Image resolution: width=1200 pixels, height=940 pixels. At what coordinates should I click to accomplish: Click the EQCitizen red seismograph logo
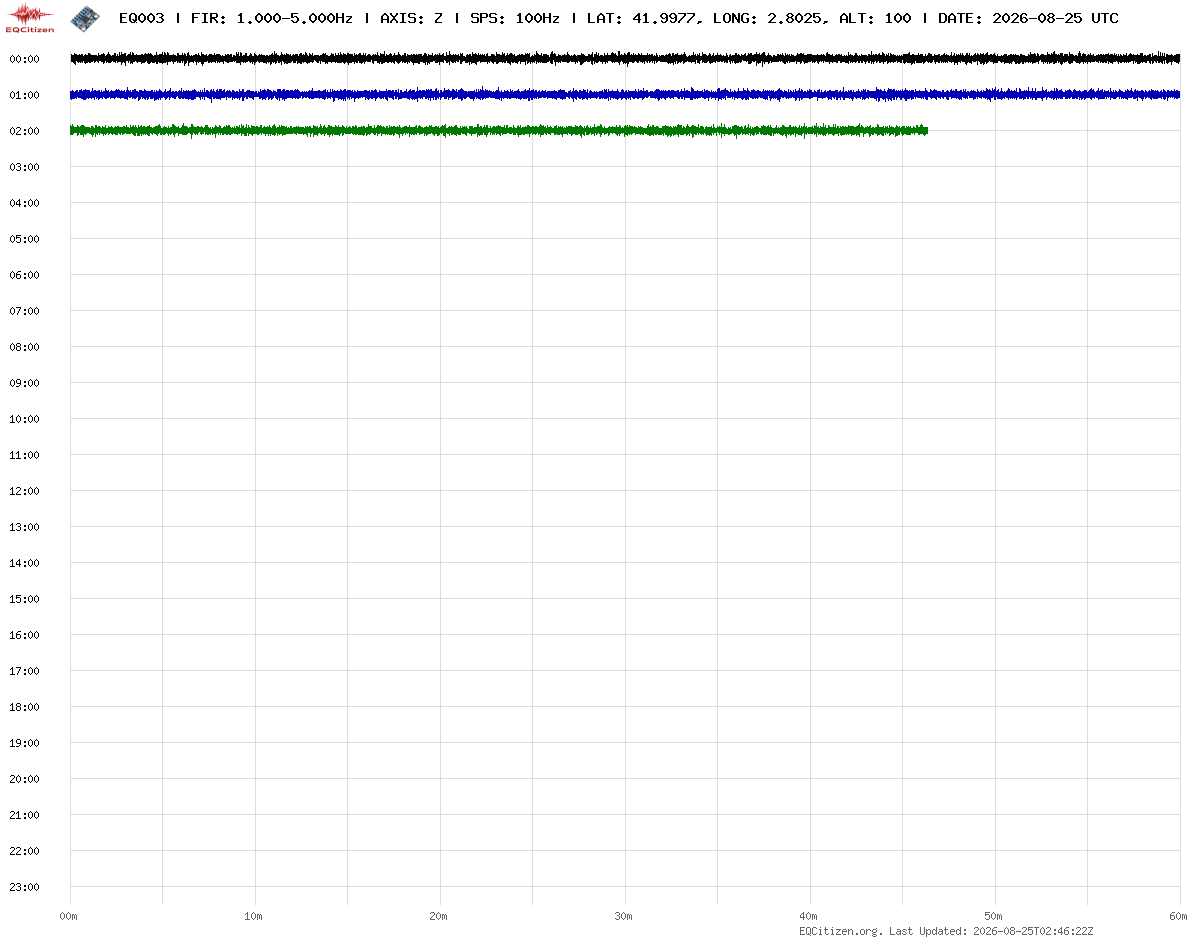tap(30, 17)
